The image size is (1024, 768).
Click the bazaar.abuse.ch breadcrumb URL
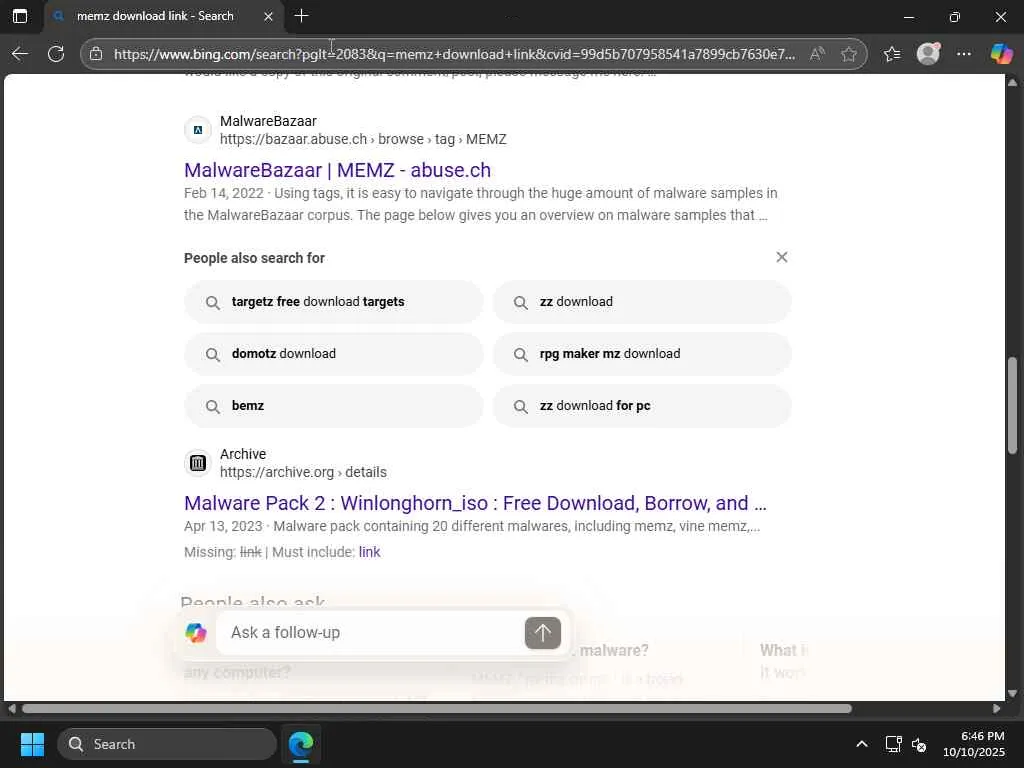point(363,139)
